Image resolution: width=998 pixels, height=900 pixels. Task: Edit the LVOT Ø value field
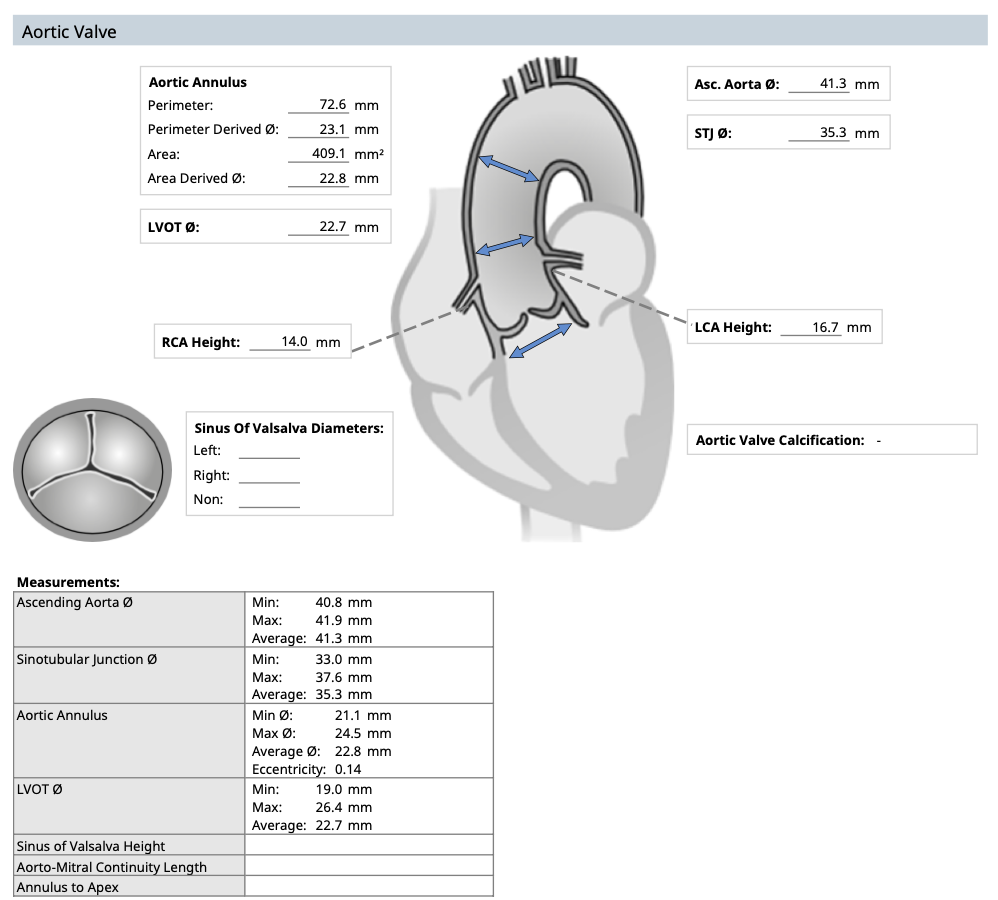coord(318,227)
